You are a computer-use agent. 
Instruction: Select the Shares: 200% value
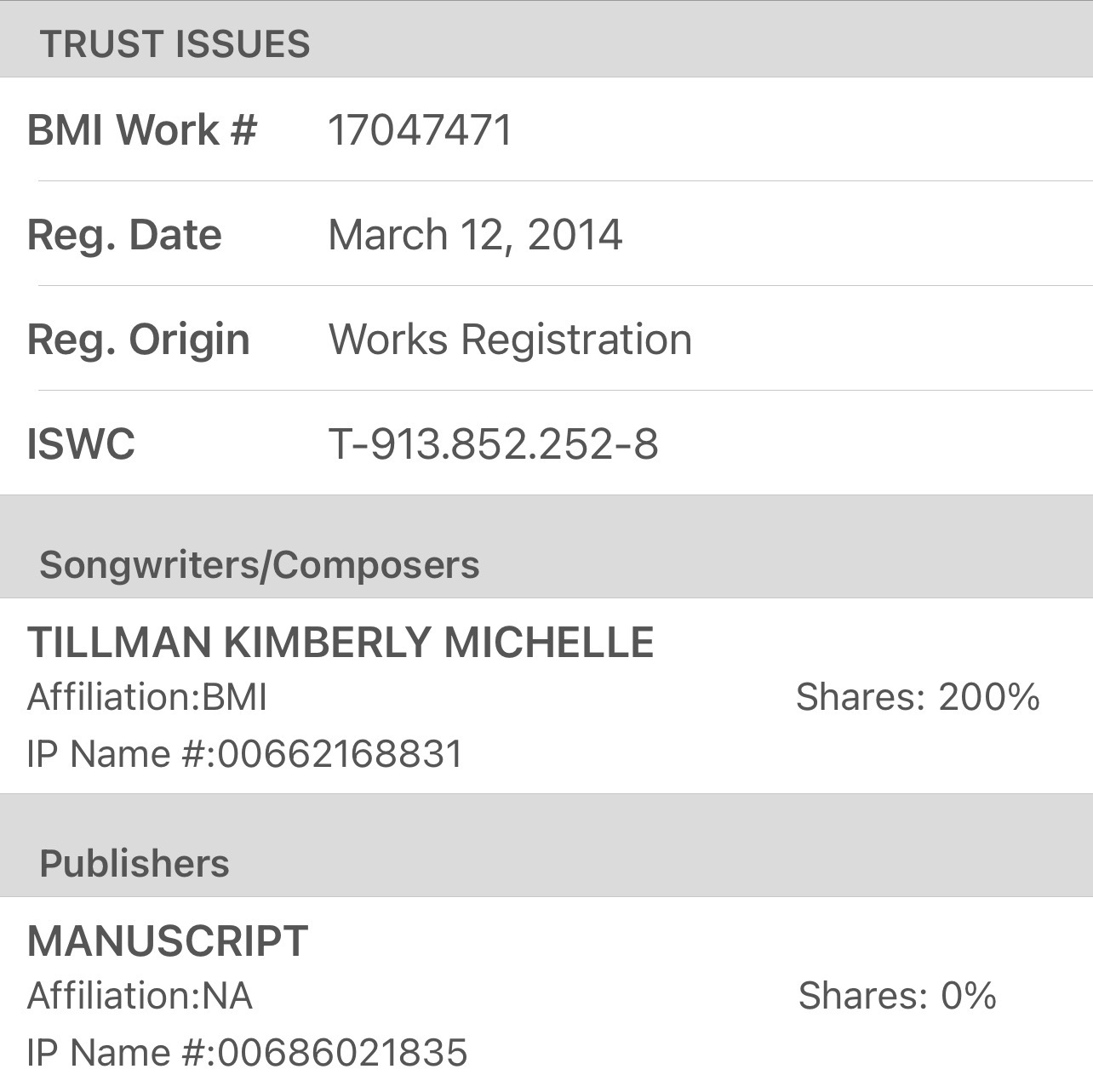918,697
